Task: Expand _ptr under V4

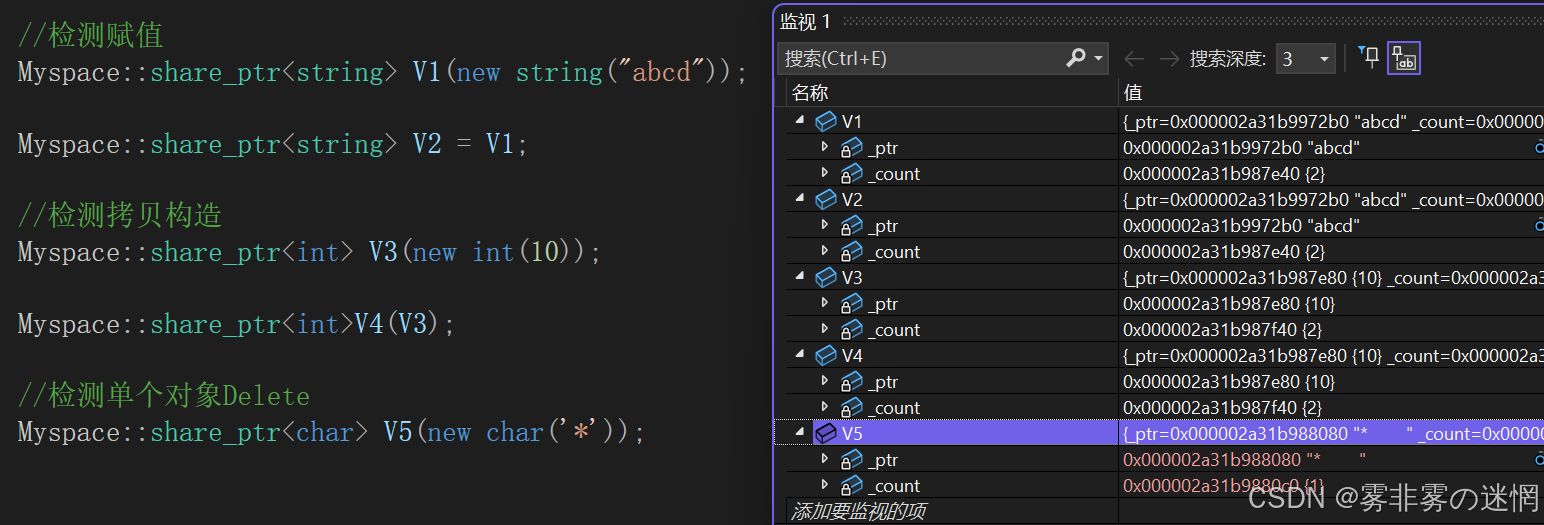Action: [x=825, y=380]
